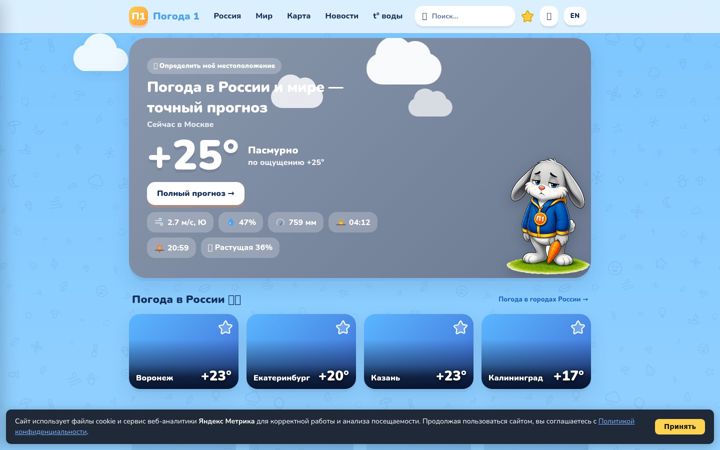Screen dimensions: 720x450
Task: Open the t° воды section
Action: [388, 16]
